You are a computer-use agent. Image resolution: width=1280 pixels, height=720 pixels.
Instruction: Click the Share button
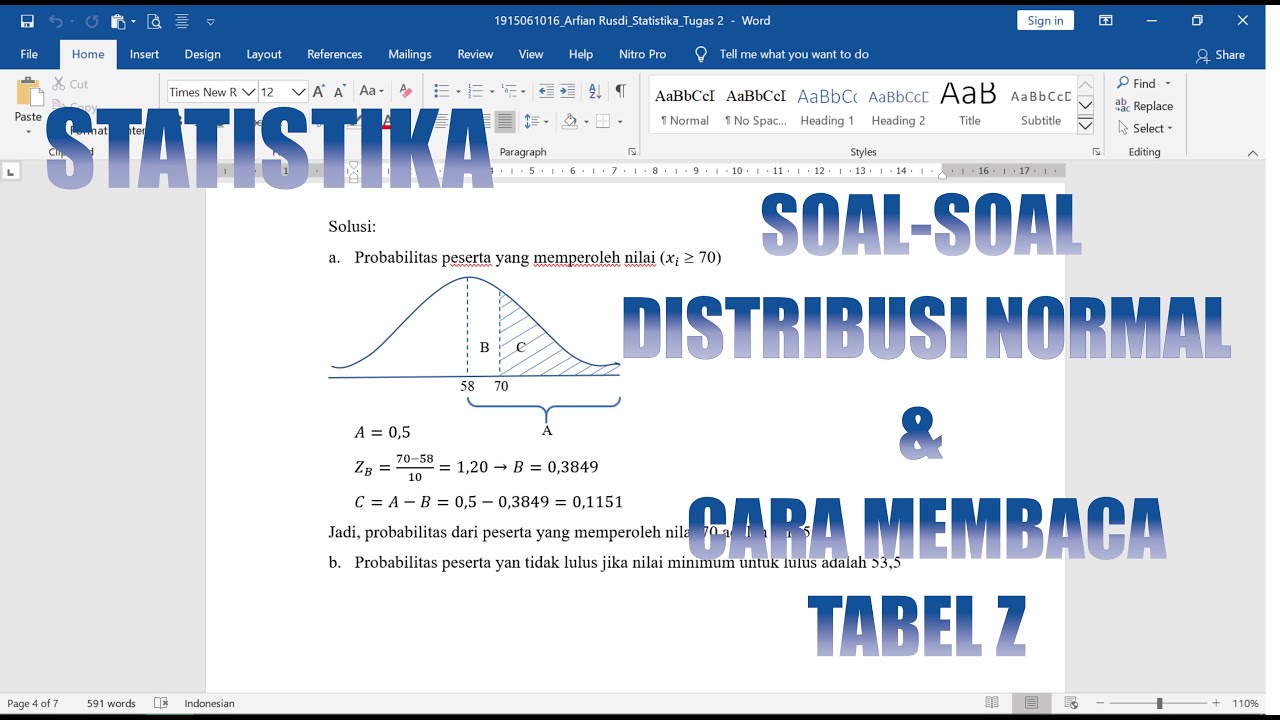click(1220, 55)
